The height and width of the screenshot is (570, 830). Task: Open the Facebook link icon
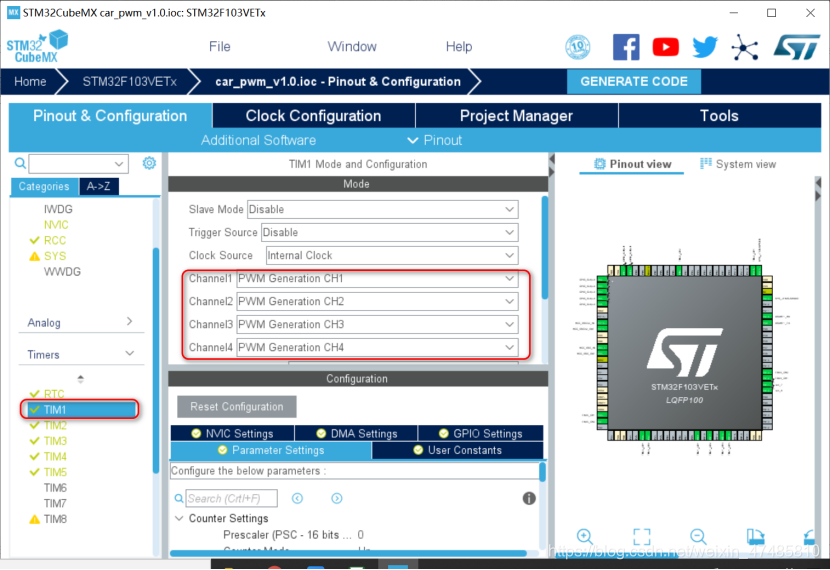[626, 47]
